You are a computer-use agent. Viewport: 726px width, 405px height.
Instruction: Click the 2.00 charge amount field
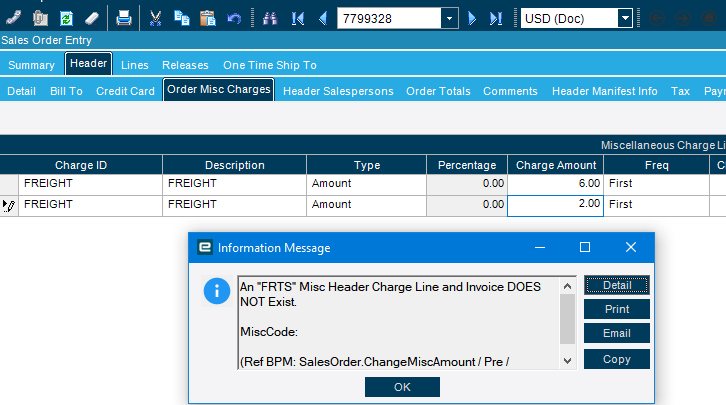pos(556,205)
